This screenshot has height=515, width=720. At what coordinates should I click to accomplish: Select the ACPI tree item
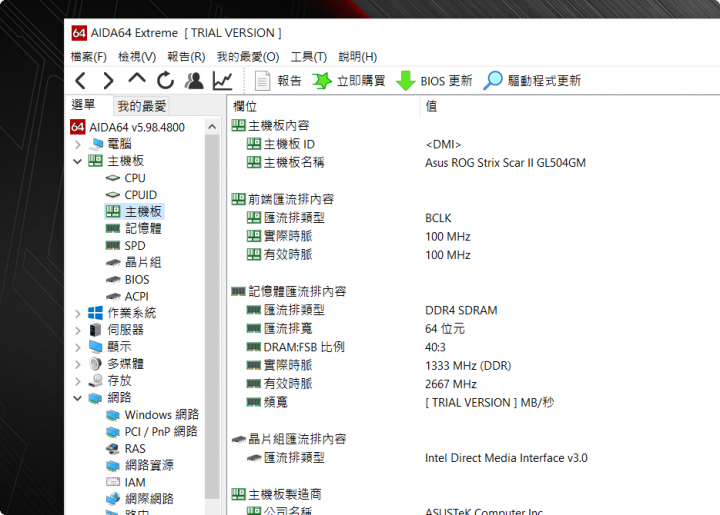point(127,297)
